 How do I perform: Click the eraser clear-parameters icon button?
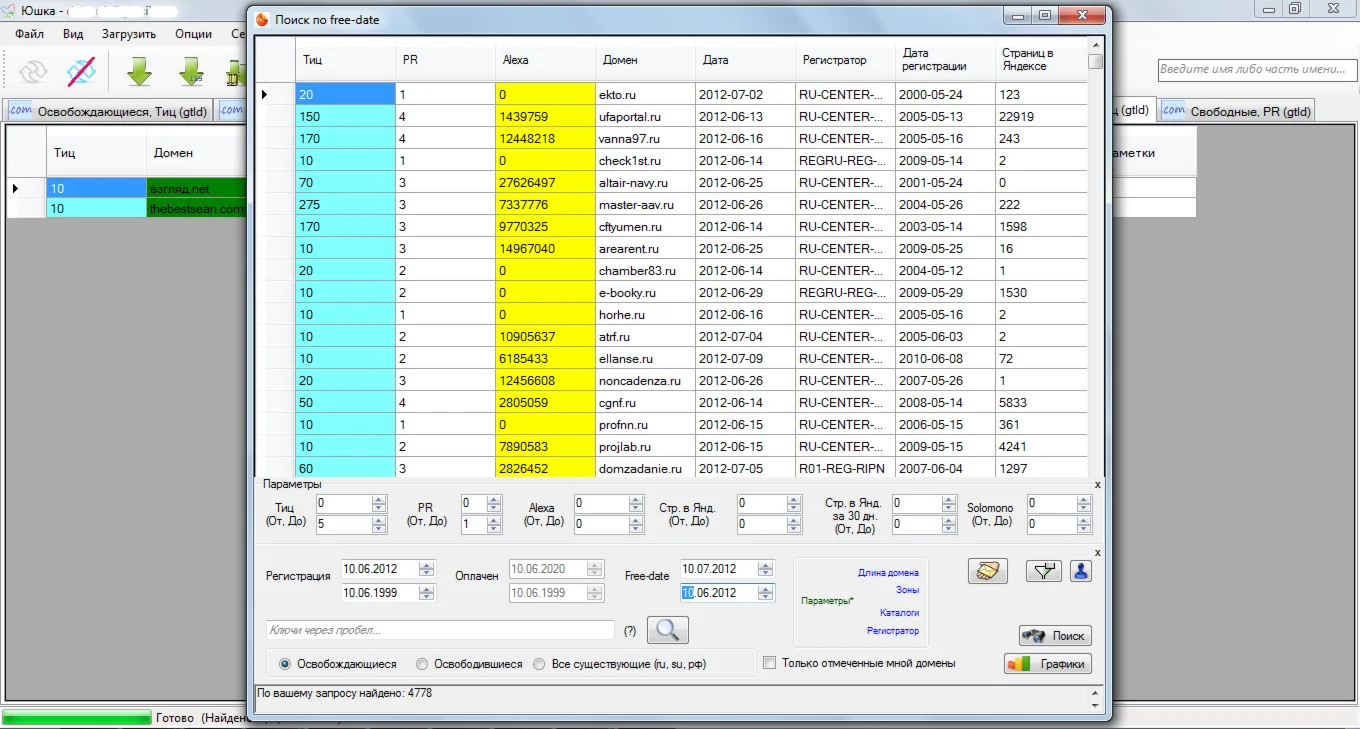click(987, 571)
